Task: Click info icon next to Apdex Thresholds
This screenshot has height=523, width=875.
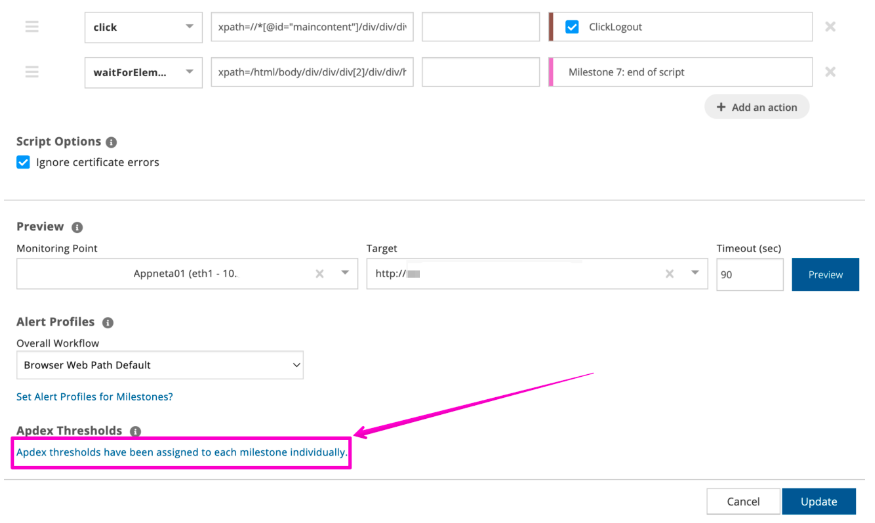Action: 135,432
